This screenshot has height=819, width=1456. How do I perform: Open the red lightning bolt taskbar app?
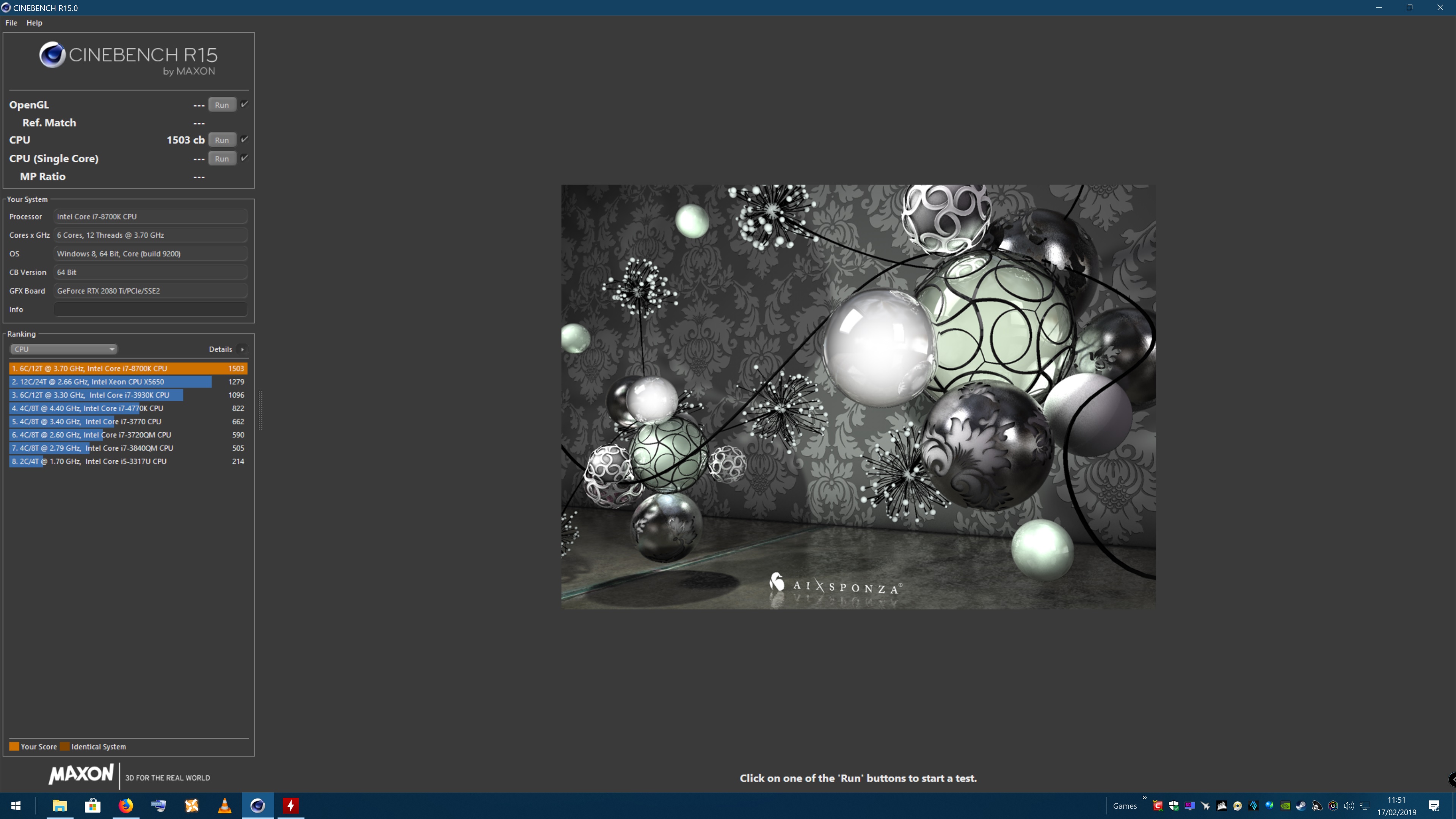[x=290, y=806]
